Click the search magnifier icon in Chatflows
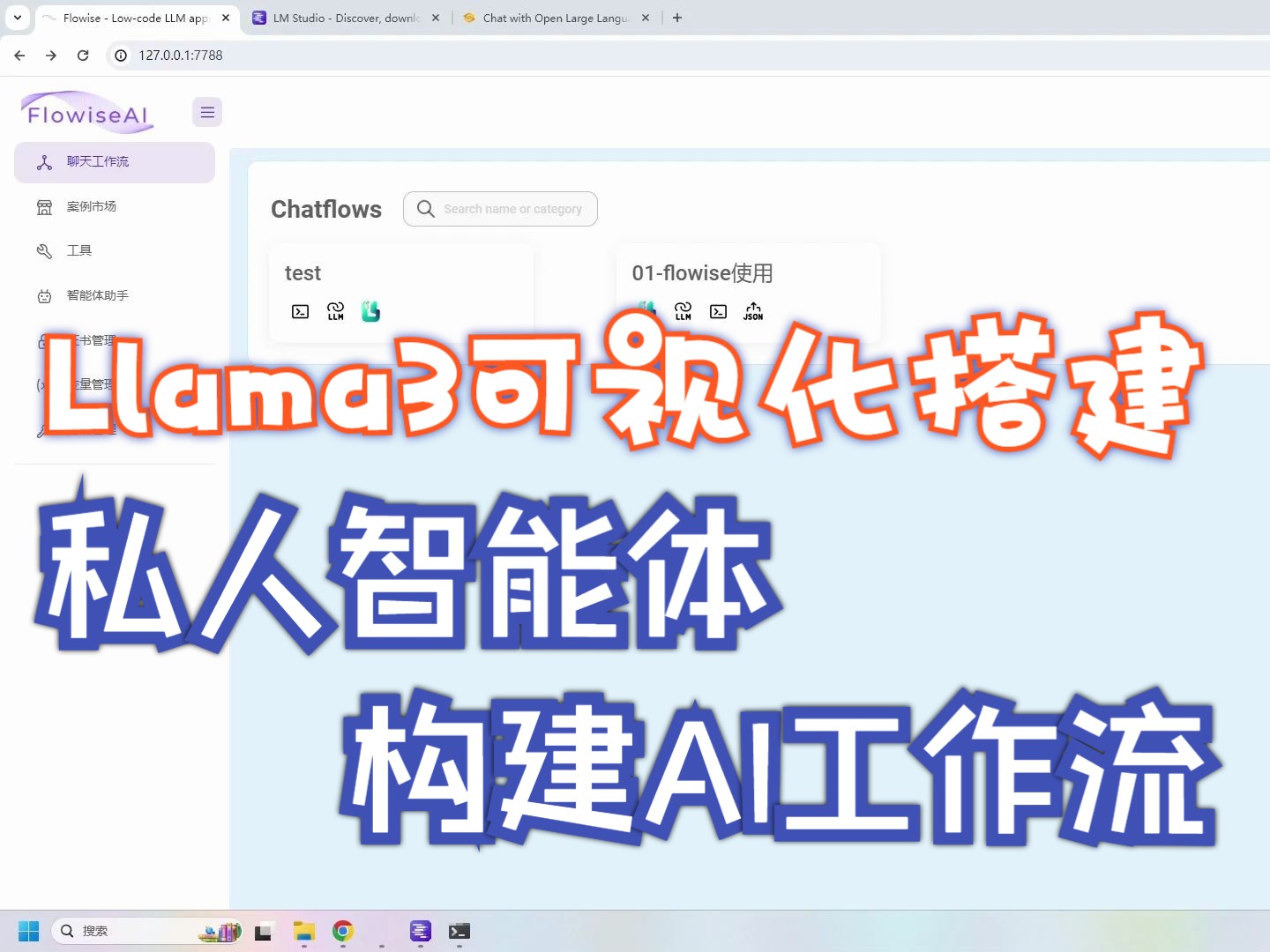Viewport: 1270px width, 952px height. click(425, 209)
